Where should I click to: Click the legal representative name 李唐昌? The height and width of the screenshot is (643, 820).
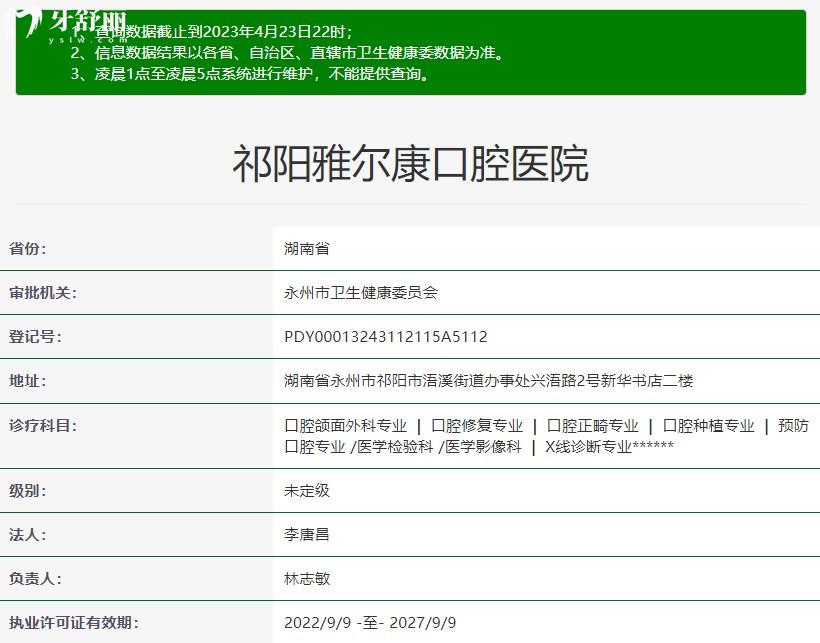click(x=307, y=535)
